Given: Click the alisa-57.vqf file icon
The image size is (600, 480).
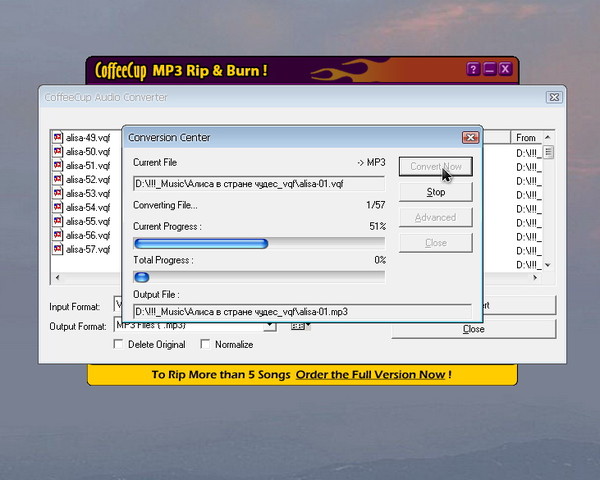Looking at the screenshot, I should pyautogui.click(x=58, y=249).
